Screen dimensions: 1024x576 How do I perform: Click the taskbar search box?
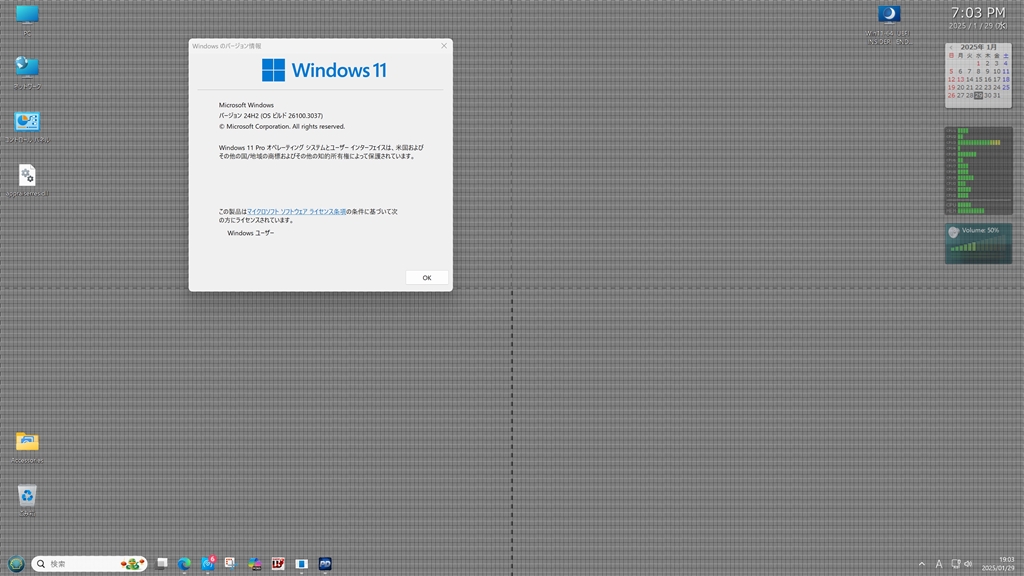tap(89, 564)
